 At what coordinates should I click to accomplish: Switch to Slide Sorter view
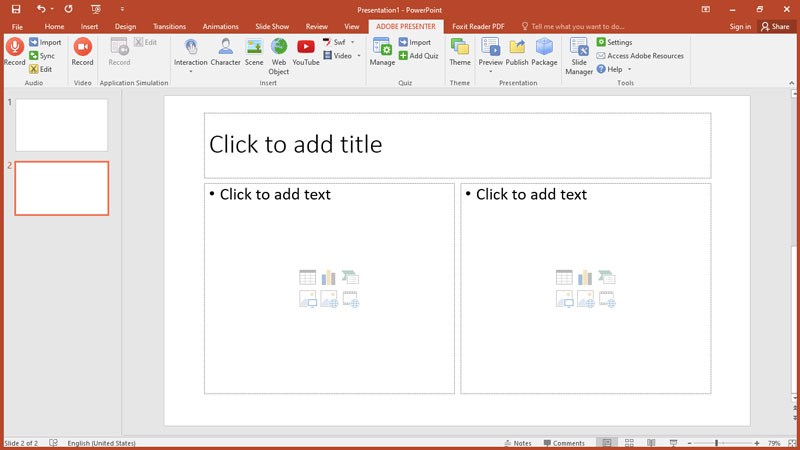(629, 443)
